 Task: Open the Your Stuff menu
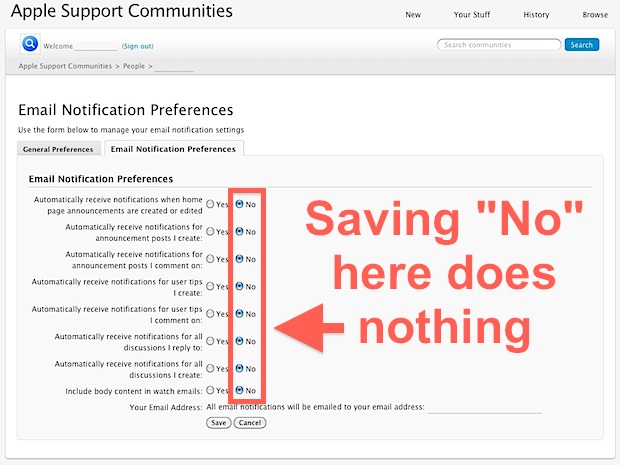tap(472, 15)
